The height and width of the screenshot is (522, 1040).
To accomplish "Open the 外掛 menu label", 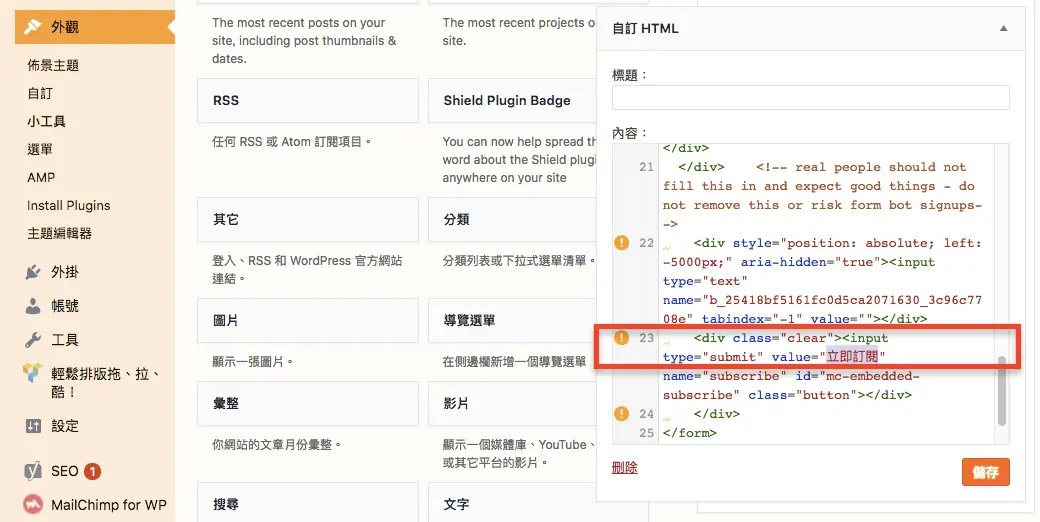I will pos(65,272).
